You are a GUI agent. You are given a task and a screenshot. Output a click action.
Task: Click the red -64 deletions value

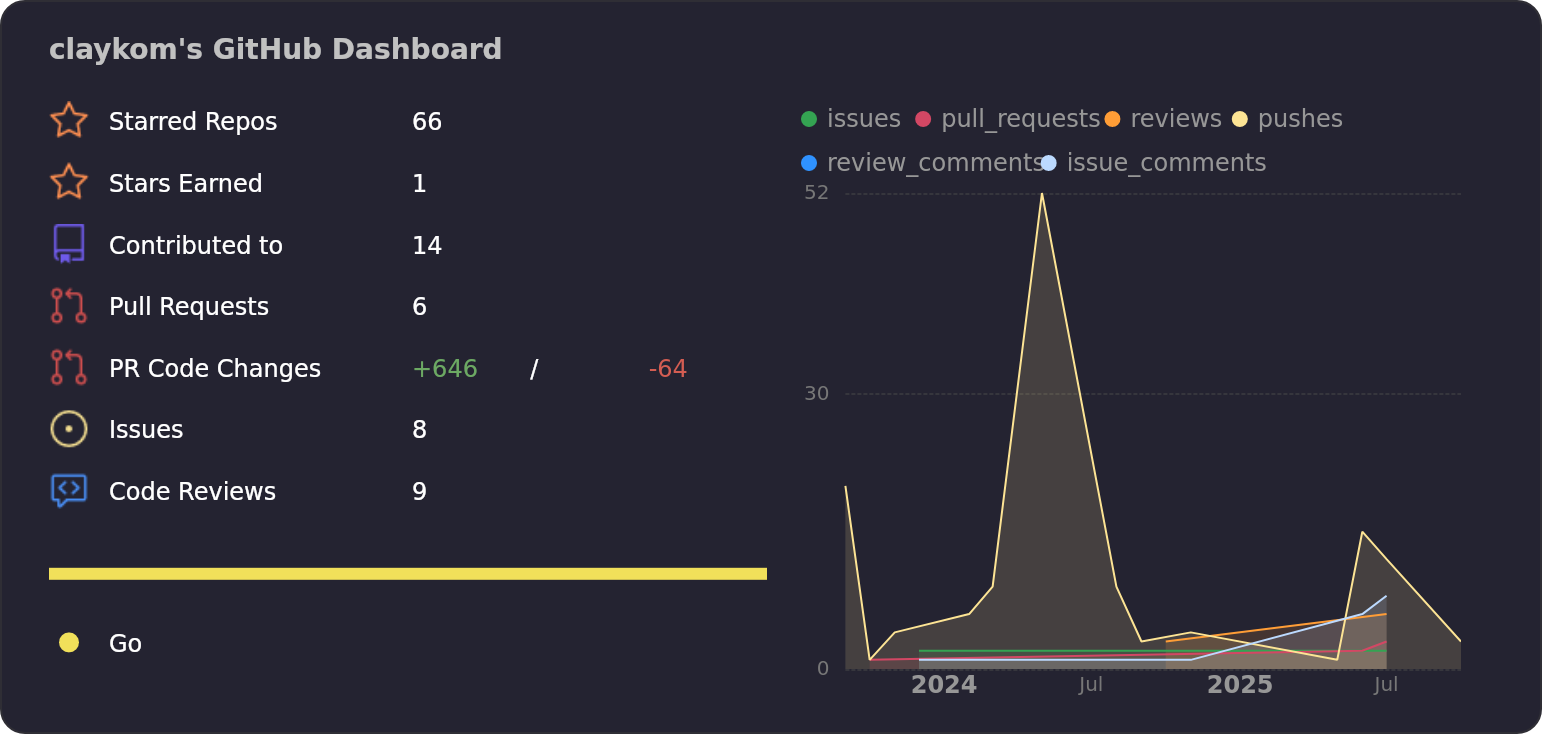[668, 369]
